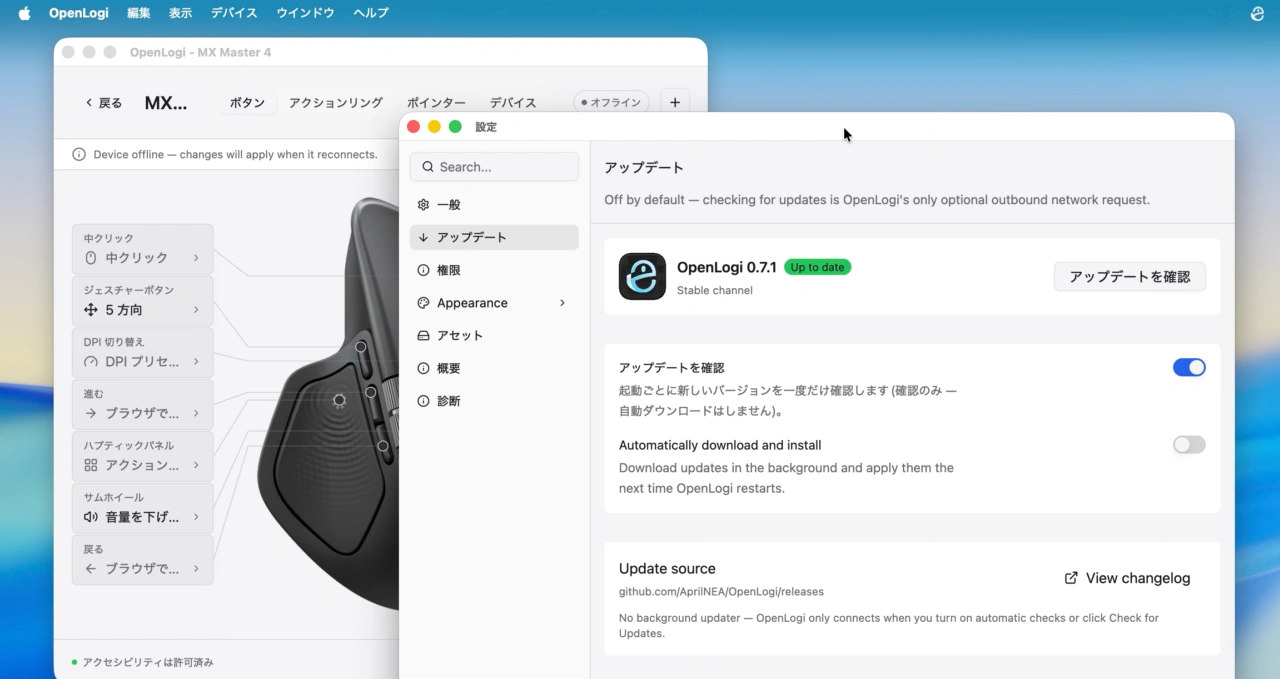Click the Up to date badge
This screenshot has width=1280, height=679.
click(817, 267)
